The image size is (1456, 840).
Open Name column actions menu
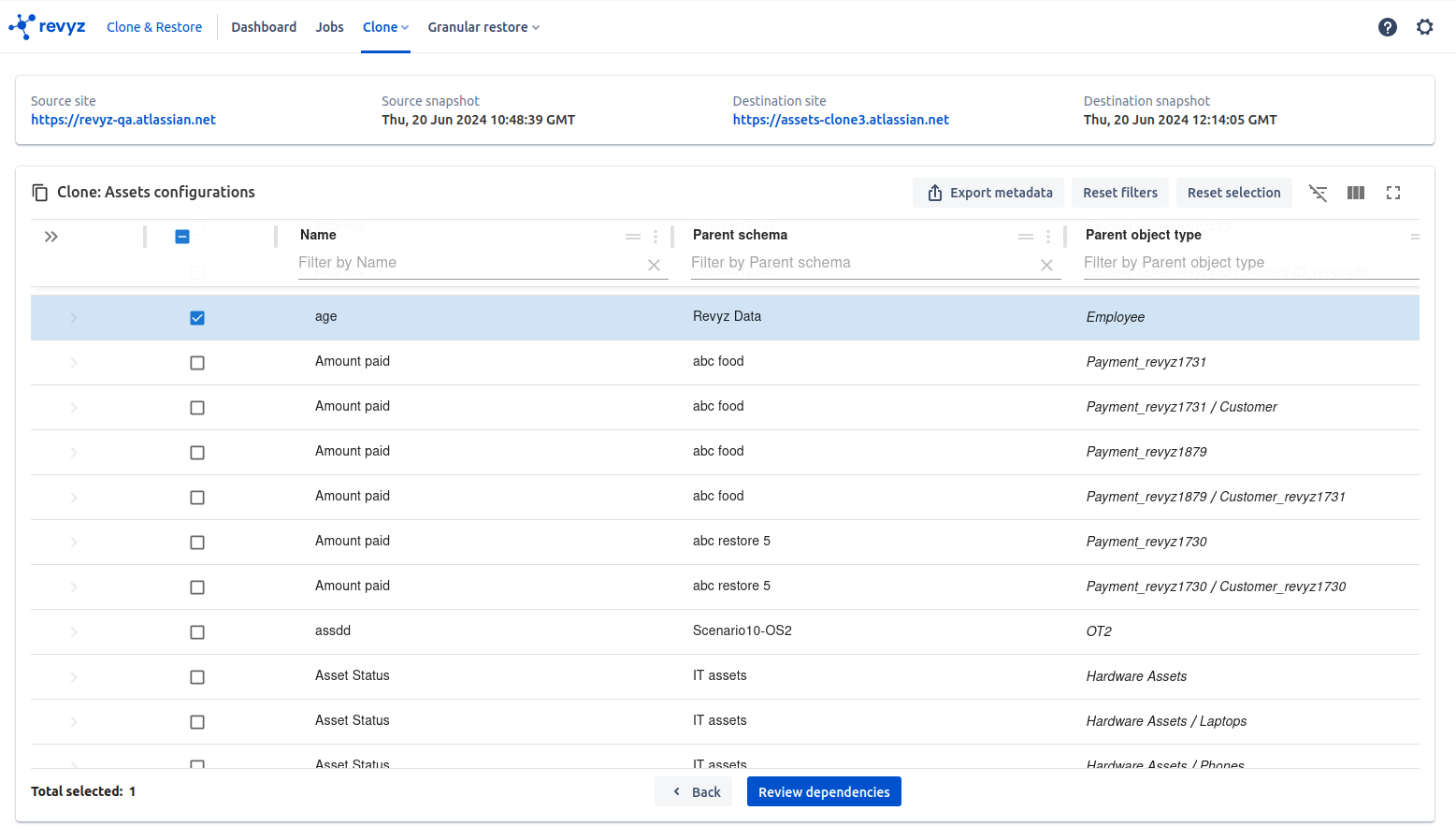point(656,237)
